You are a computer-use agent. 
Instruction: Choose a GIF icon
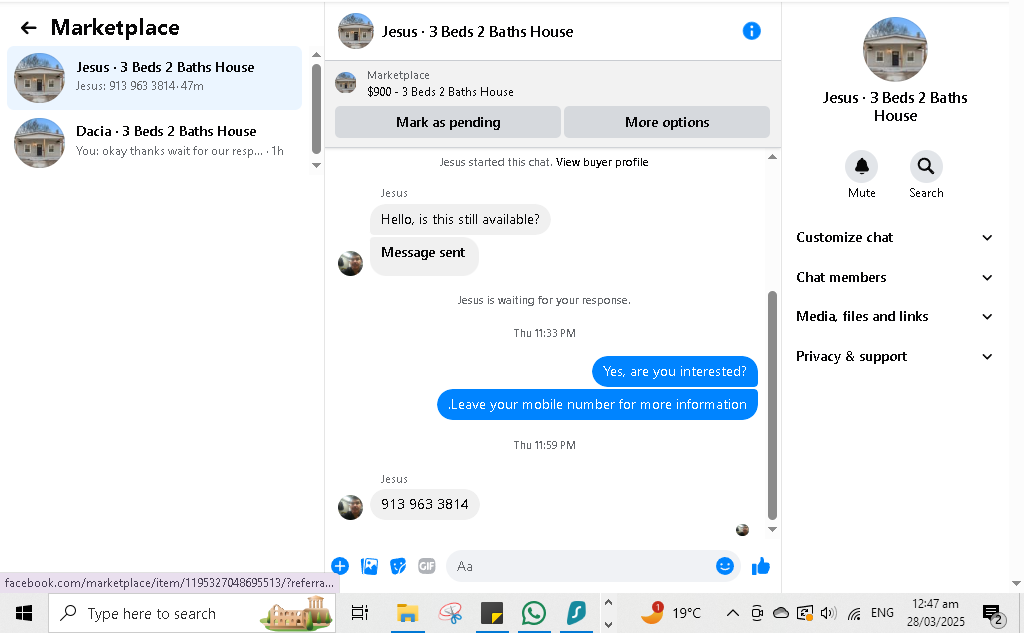click(426, 566)
